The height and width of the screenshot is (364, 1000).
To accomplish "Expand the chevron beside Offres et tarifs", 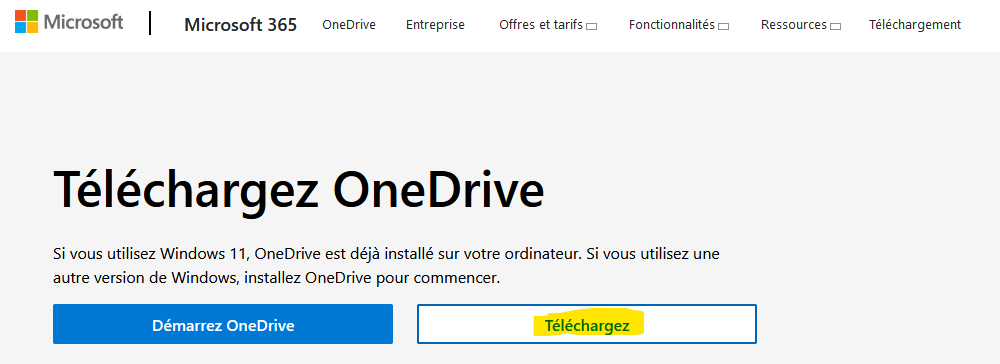I will (x=591, y=26).
